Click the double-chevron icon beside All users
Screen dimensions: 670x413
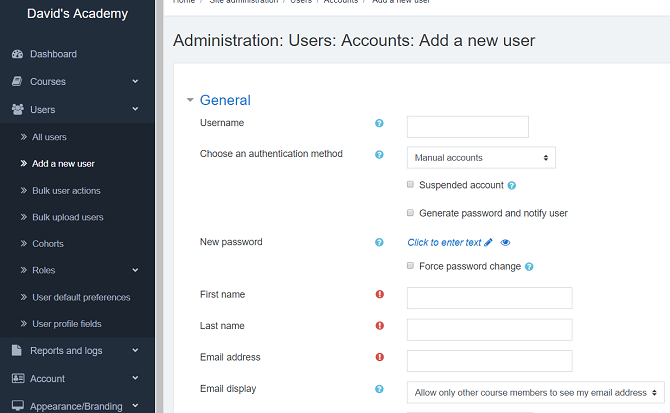[x=24, y=137]
